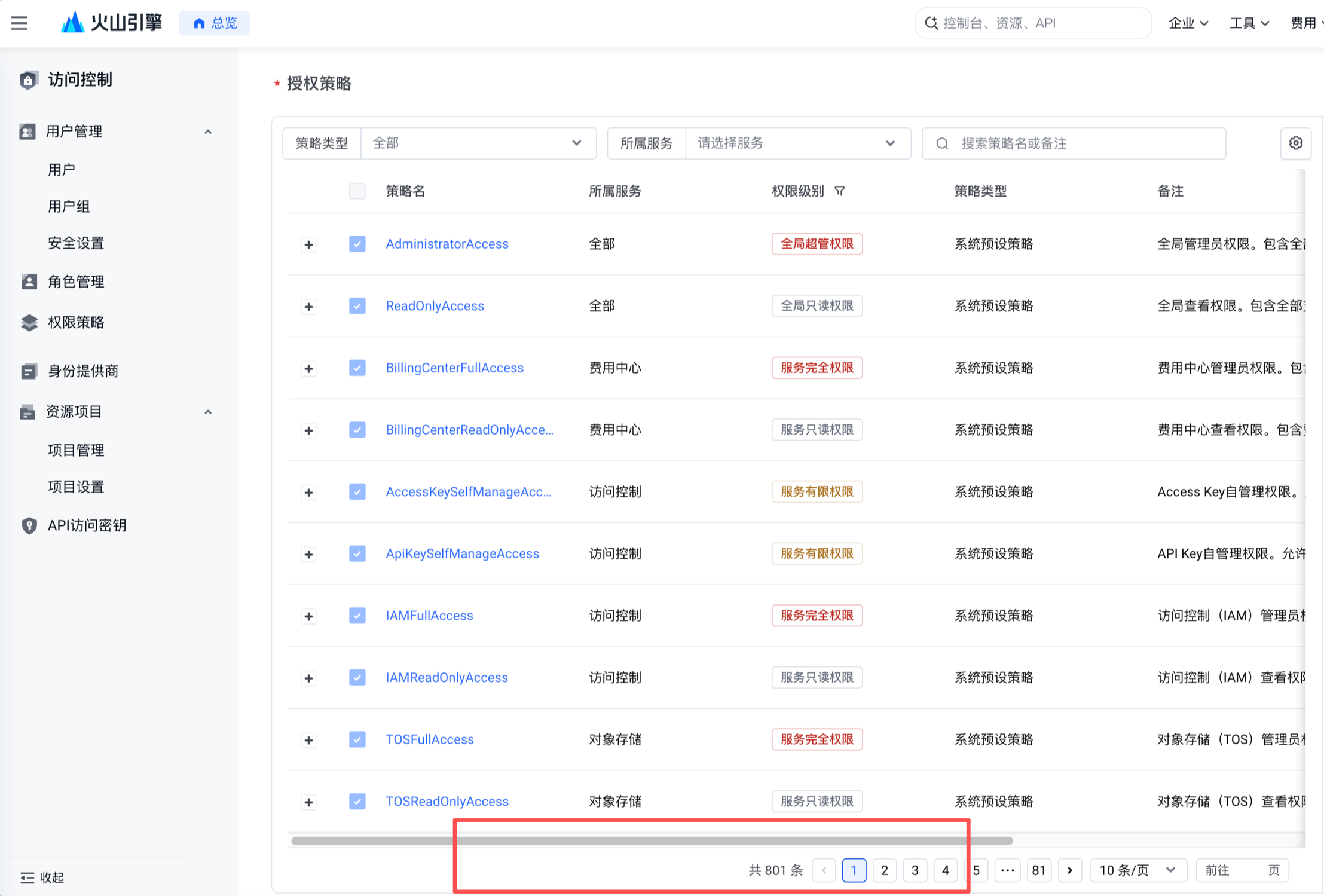The width and height of the screenshot is (1324, 896).
Task: Expand the ReadOnlyAccess row details
Action: 308,307
